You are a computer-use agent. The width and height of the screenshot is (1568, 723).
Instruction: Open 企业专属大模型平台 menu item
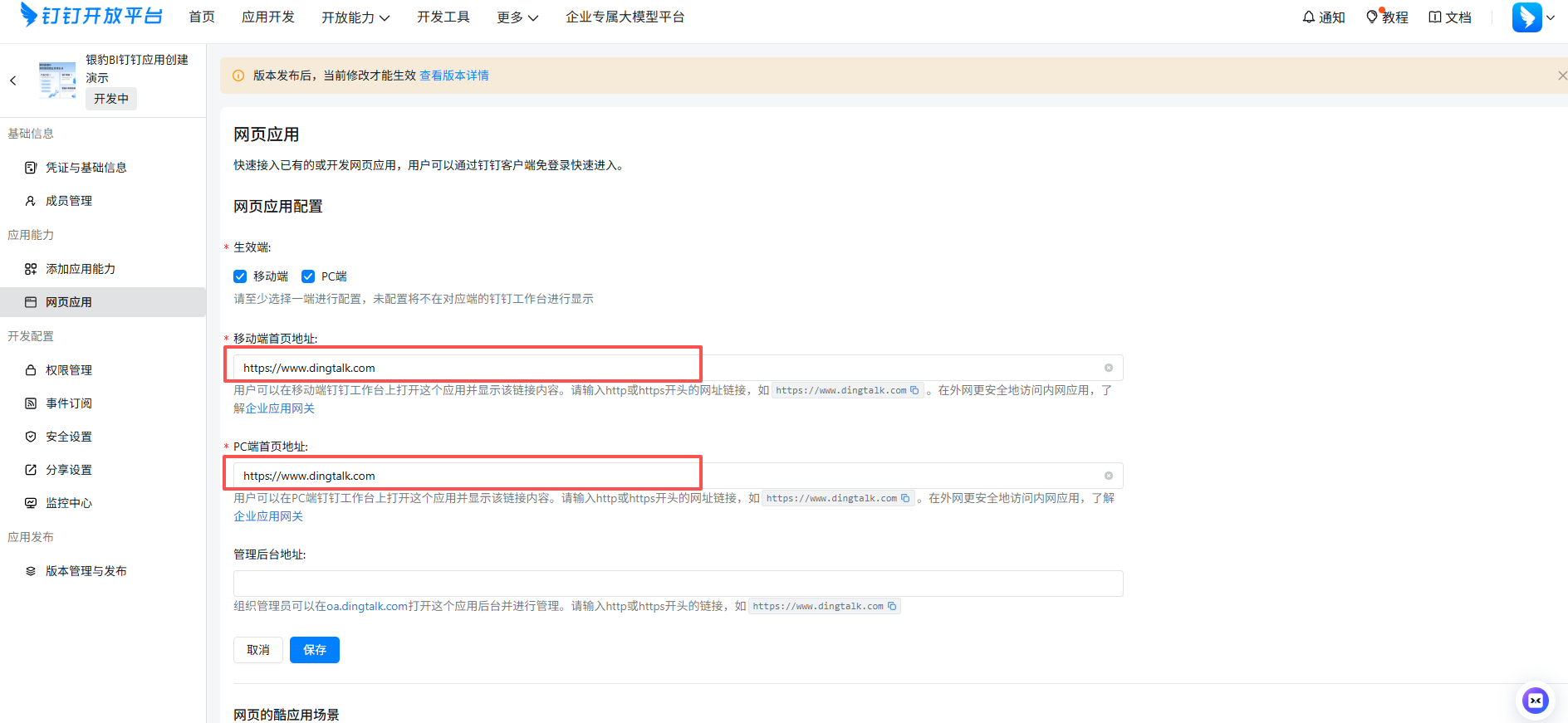pyautogui.click(x=625, y=17)
